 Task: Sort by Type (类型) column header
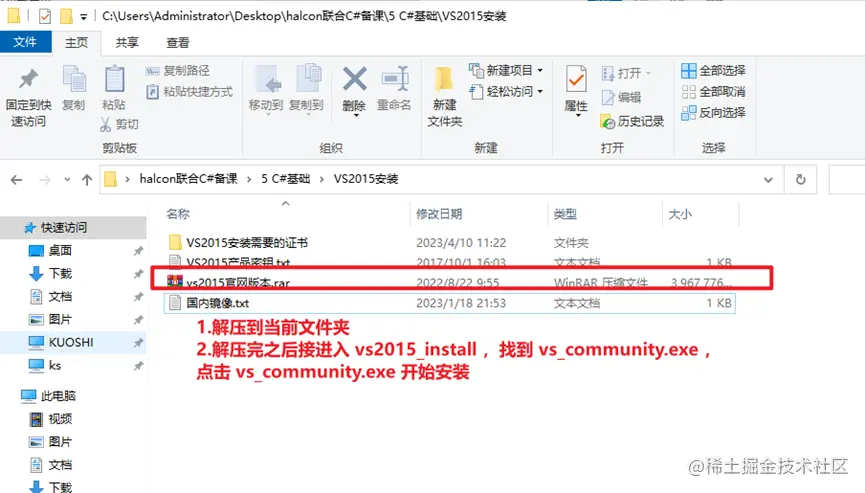pyautogui.click(x=565, y=214)
